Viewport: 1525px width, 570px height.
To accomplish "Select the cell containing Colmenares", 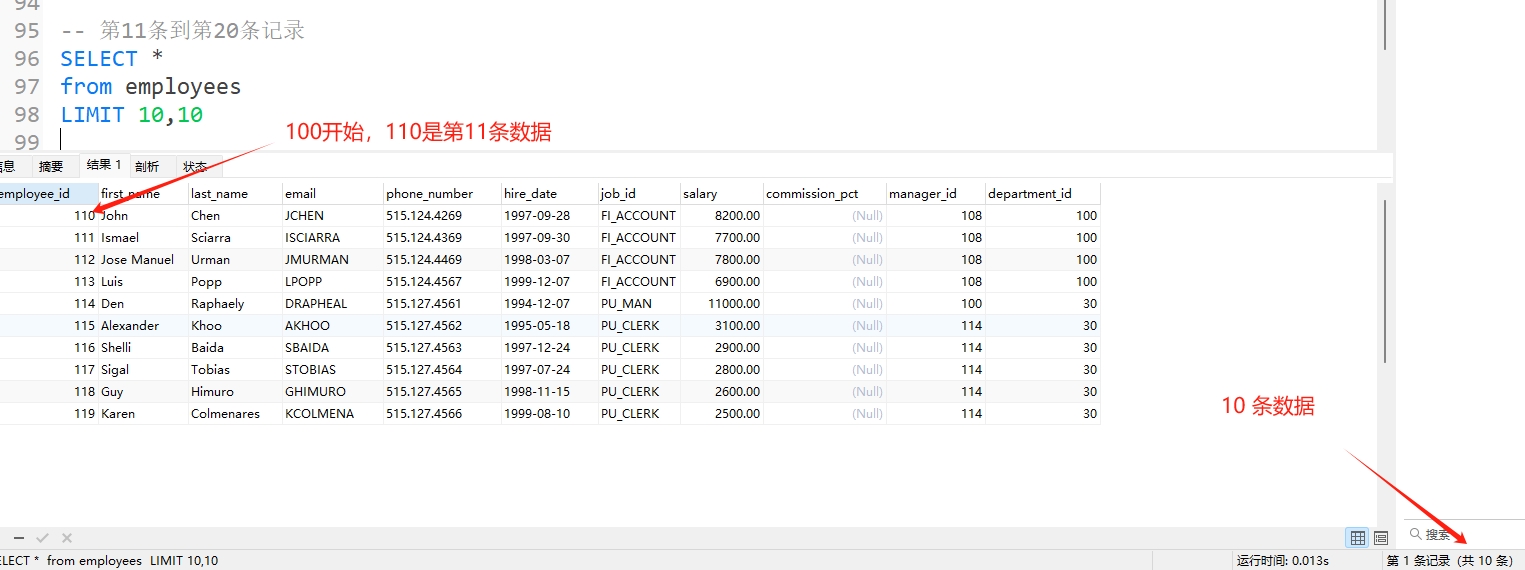I will coord(234,414).
